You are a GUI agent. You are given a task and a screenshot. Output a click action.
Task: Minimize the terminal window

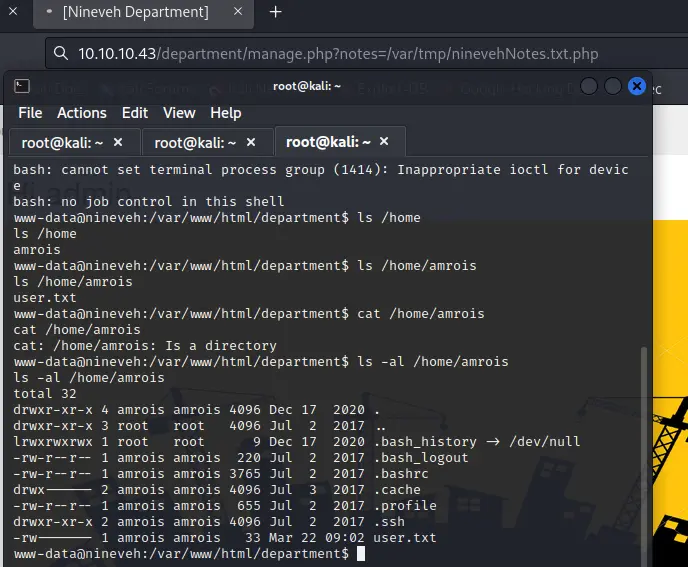pyautogui.click(x=589, y=86)
